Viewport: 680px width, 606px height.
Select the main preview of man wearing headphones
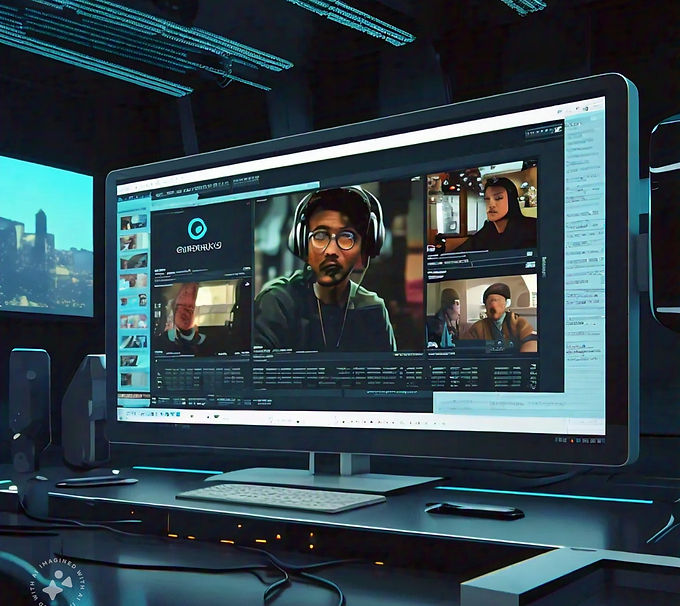[337, 269]
